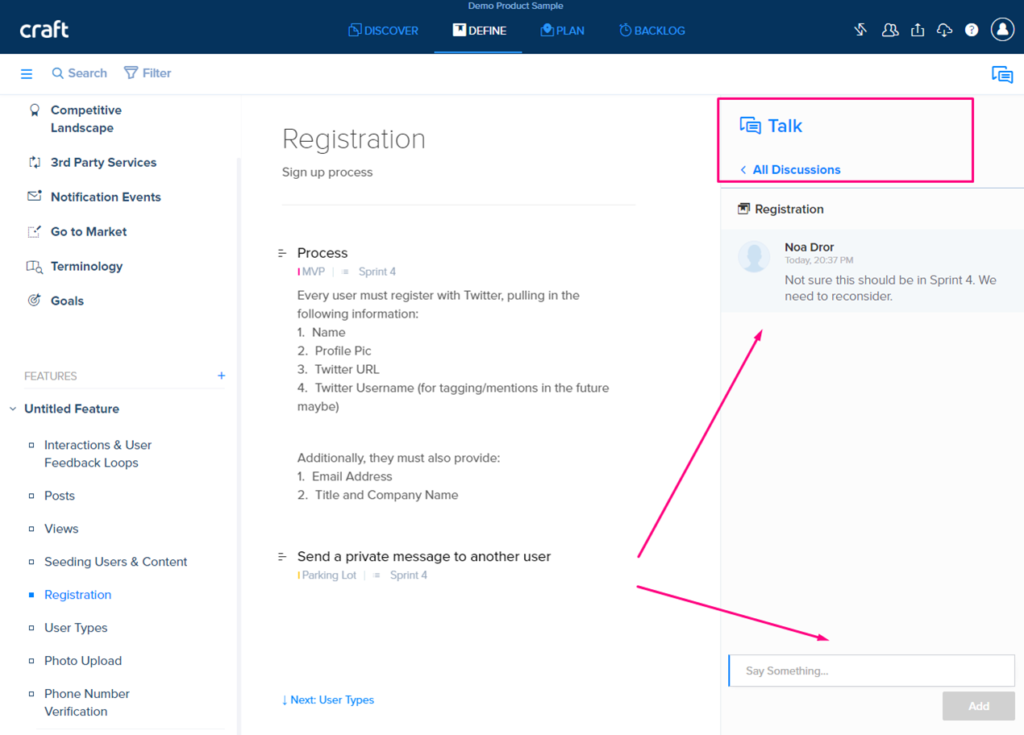Click the Craft logo
The height and width of the screenshot is (735, 1024).
[x=44, y=29]
